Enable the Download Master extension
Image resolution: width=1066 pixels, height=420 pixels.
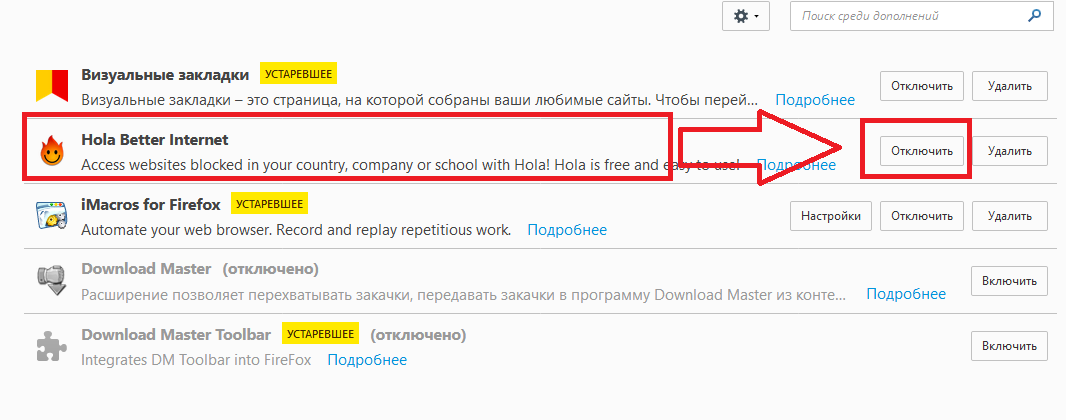click(x=1010, y=281)
